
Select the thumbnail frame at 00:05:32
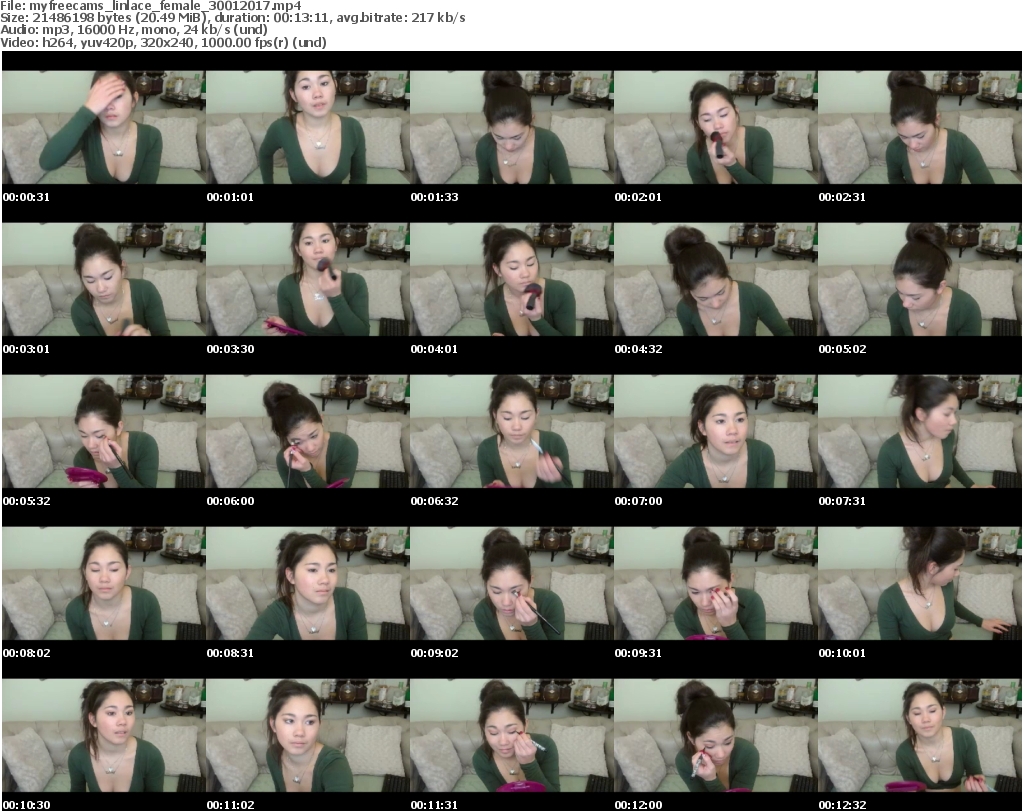coord(104,432)
